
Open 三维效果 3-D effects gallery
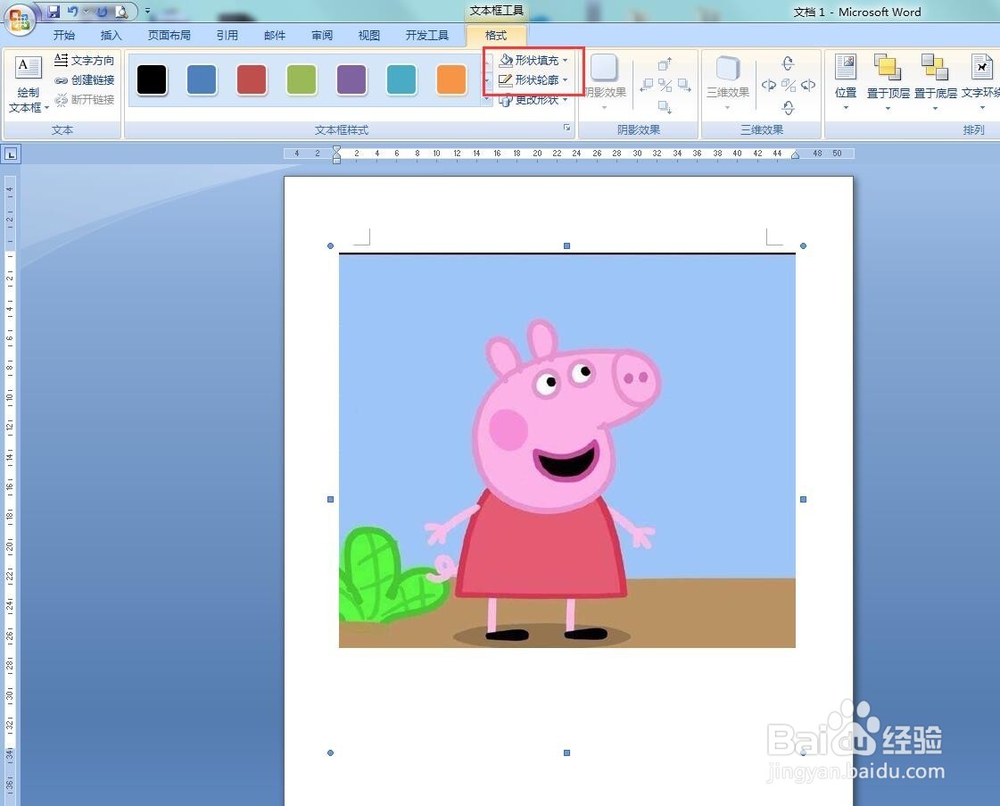coord(728,82)
